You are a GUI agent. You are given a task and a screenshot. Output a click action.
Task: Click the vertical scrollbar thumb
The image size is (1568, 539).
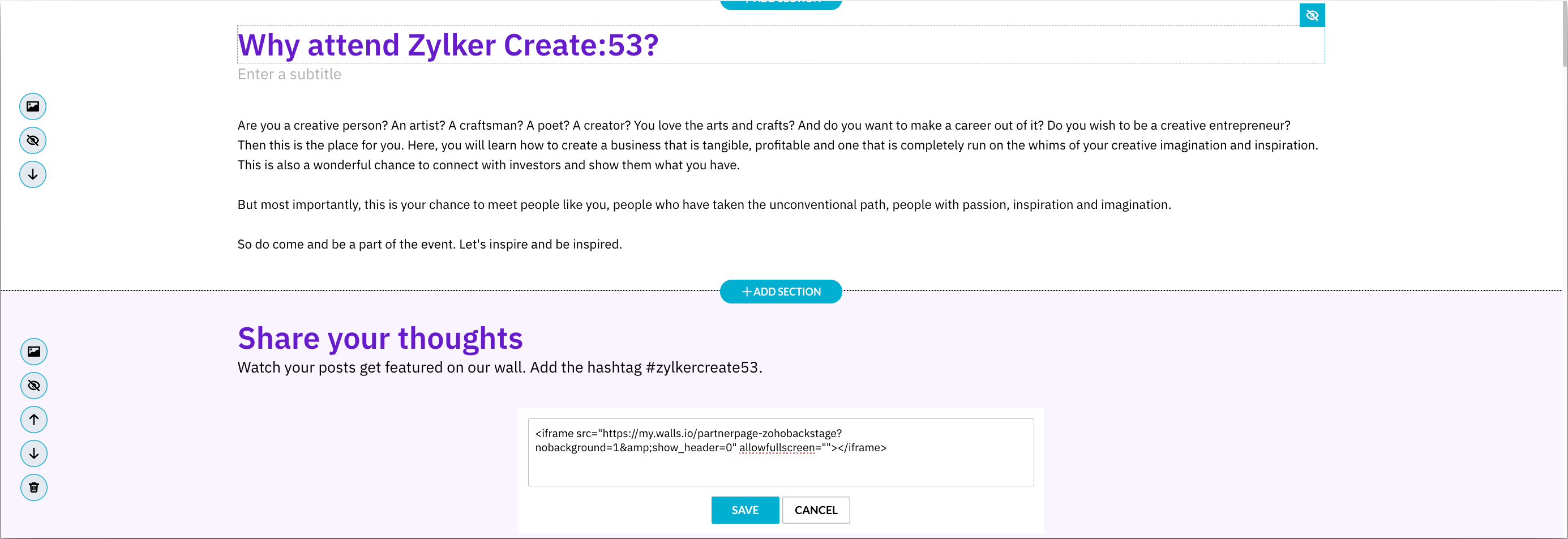click(x=1565, y=33)
